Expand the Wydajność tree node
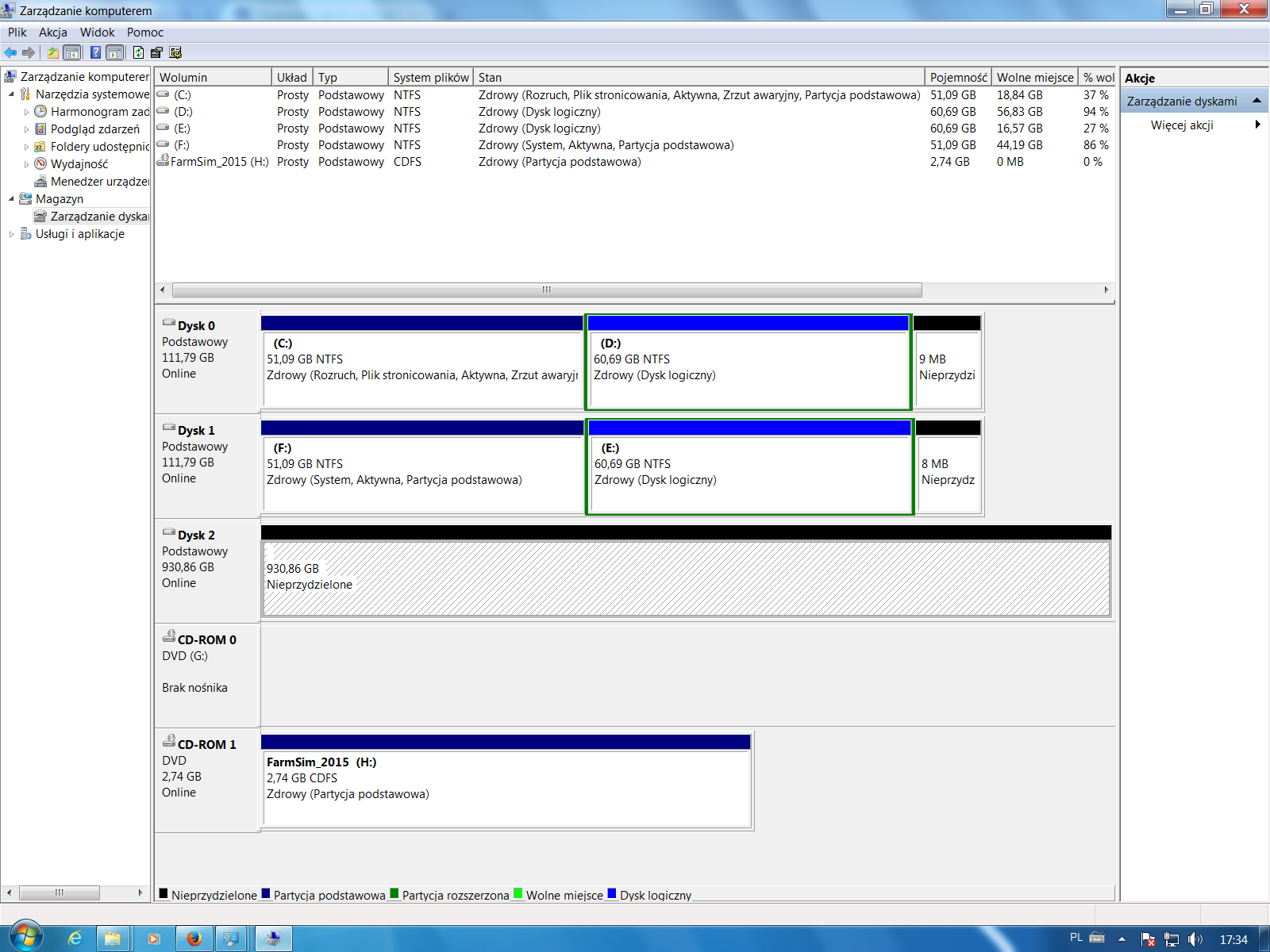This screenshot has height=952, width=1270. tap(26, 164)
